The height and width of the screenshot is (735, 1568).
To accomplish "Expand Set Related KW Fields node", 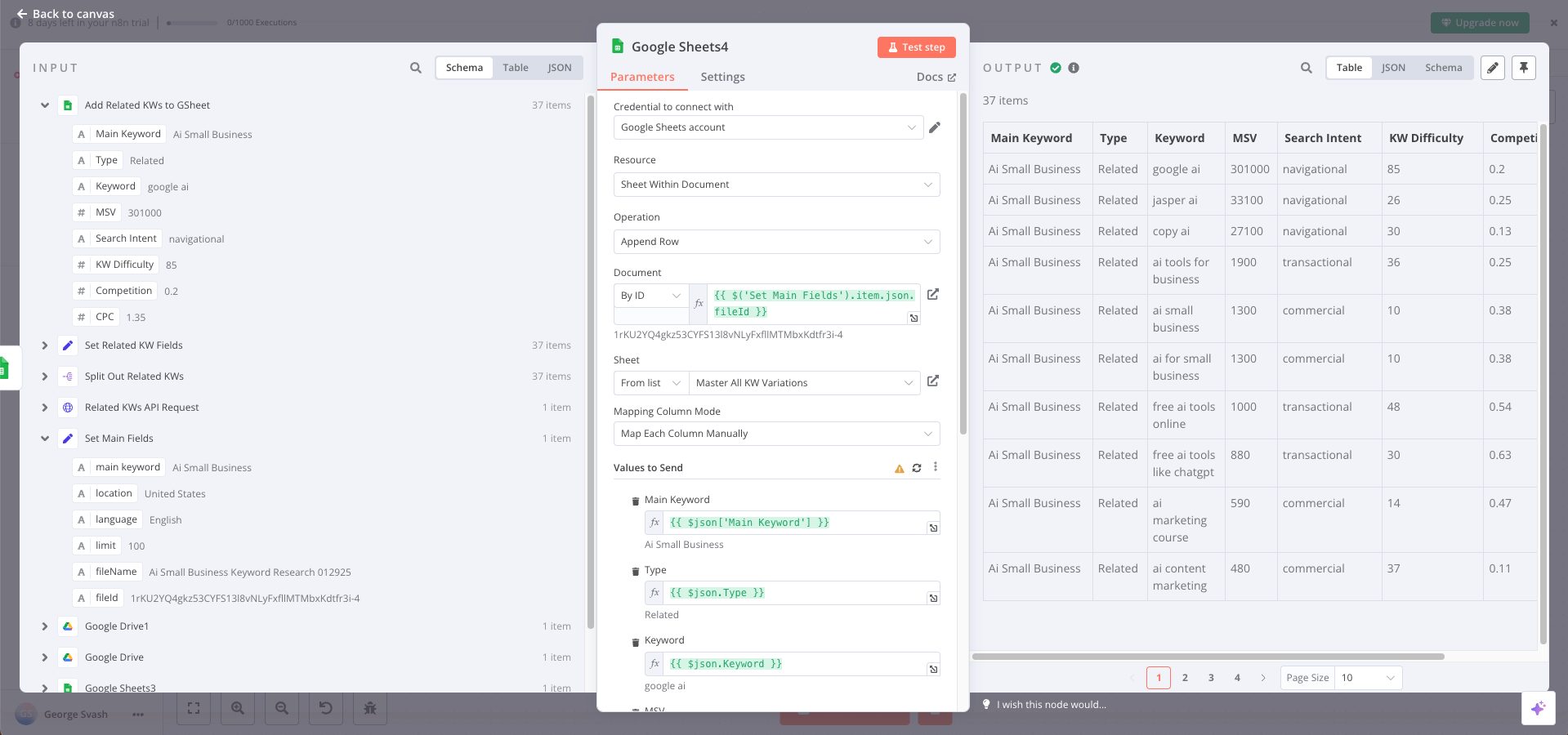I will pyautogui.click(x=45, y=345).
